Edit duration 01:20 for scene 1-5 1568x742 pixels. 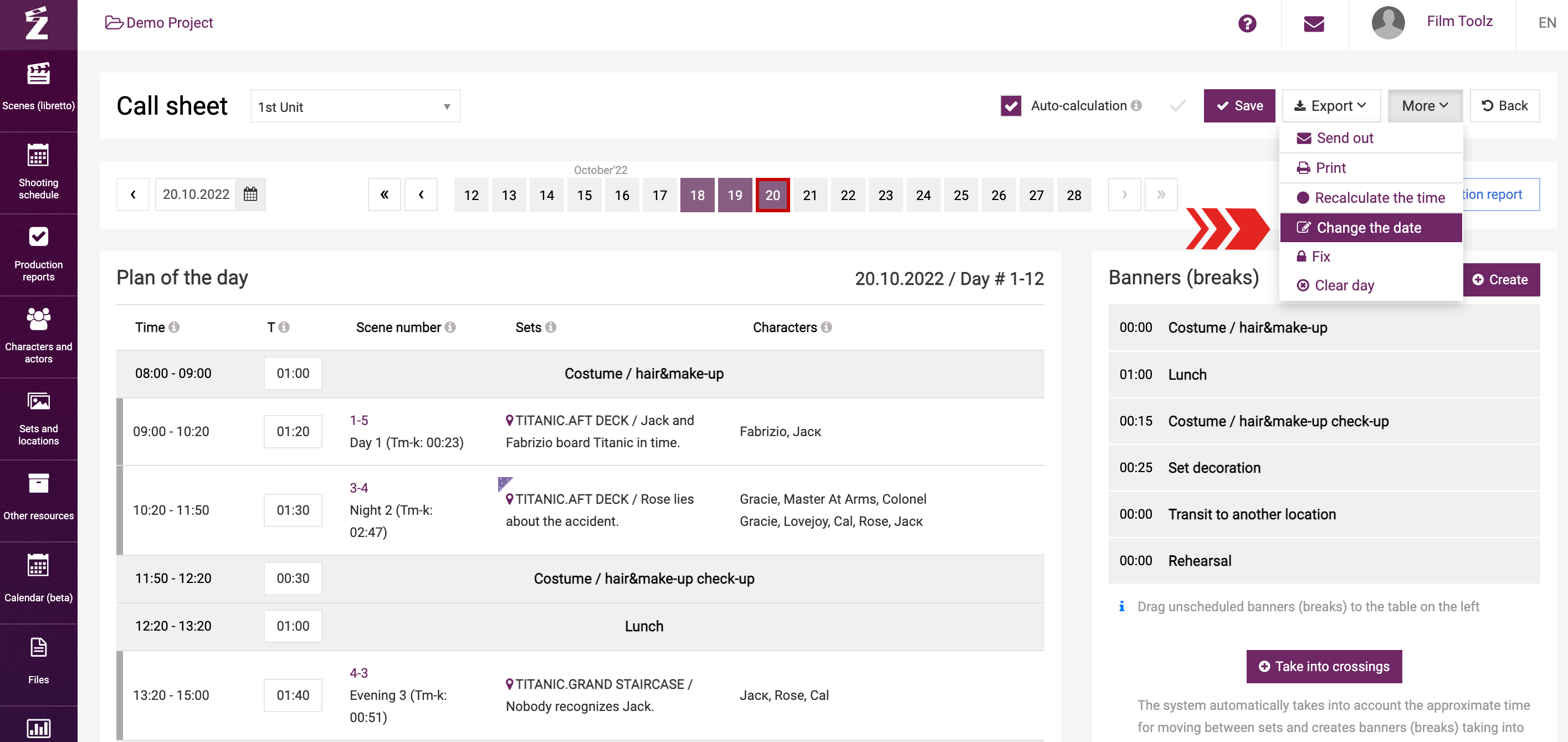coord(293,432)
